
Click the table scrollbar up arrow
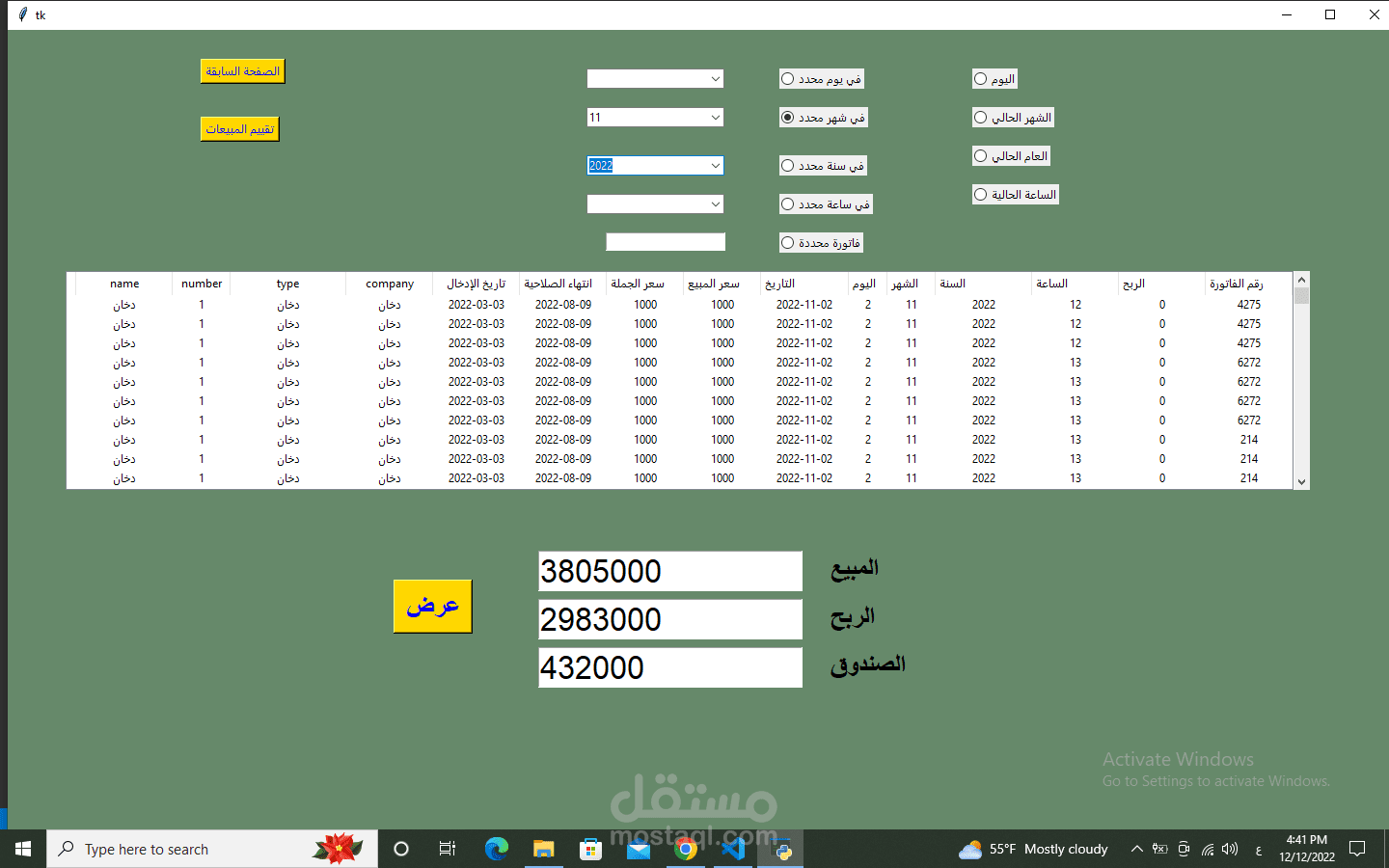1301,280
